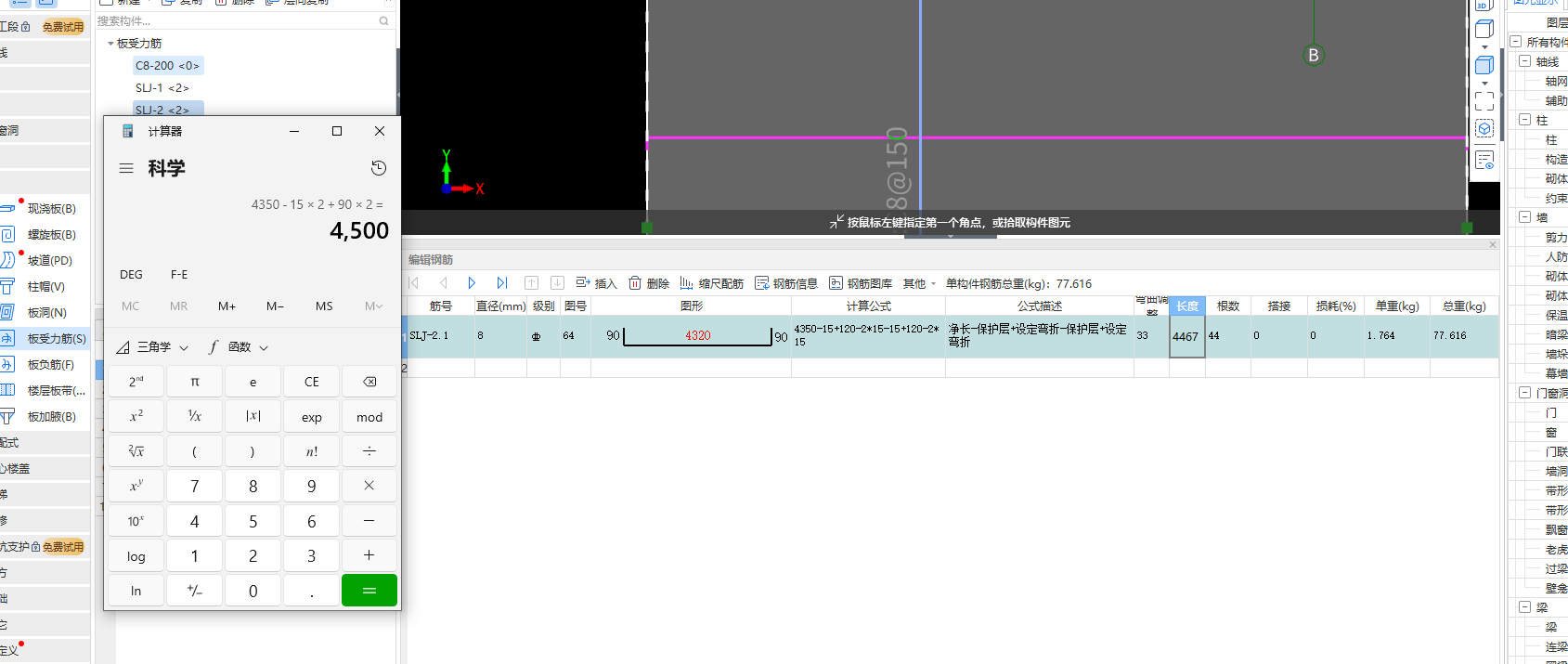Collapse the 所有构件 tree node
This screenshot has width=1568, height=664.
pos(1516,42)
